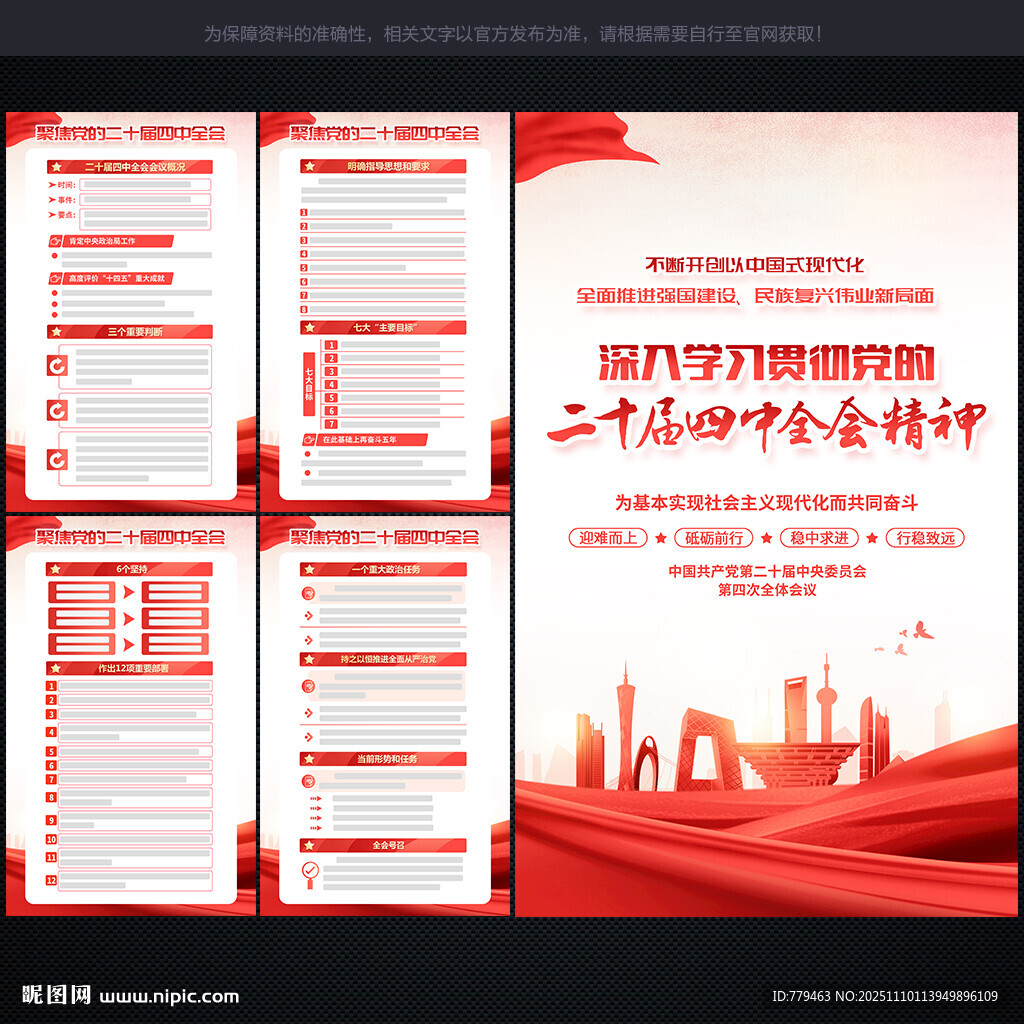1024x1024 pixels.
Task: Click the star between 稳中求进 and 行稳致远
Action: [872, 538]
